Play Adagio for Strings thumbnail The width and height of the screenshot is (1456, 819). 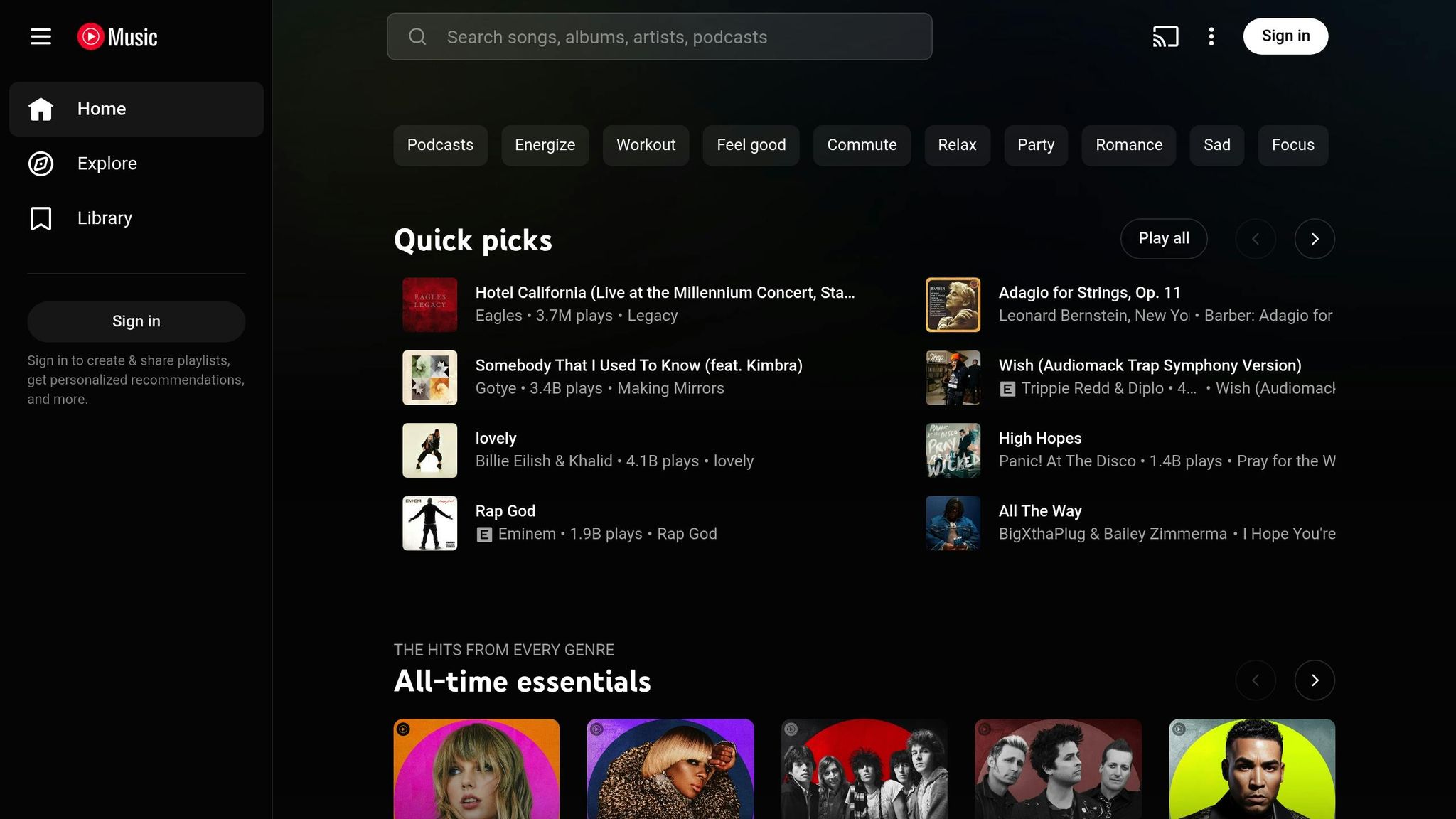point(953,304)
